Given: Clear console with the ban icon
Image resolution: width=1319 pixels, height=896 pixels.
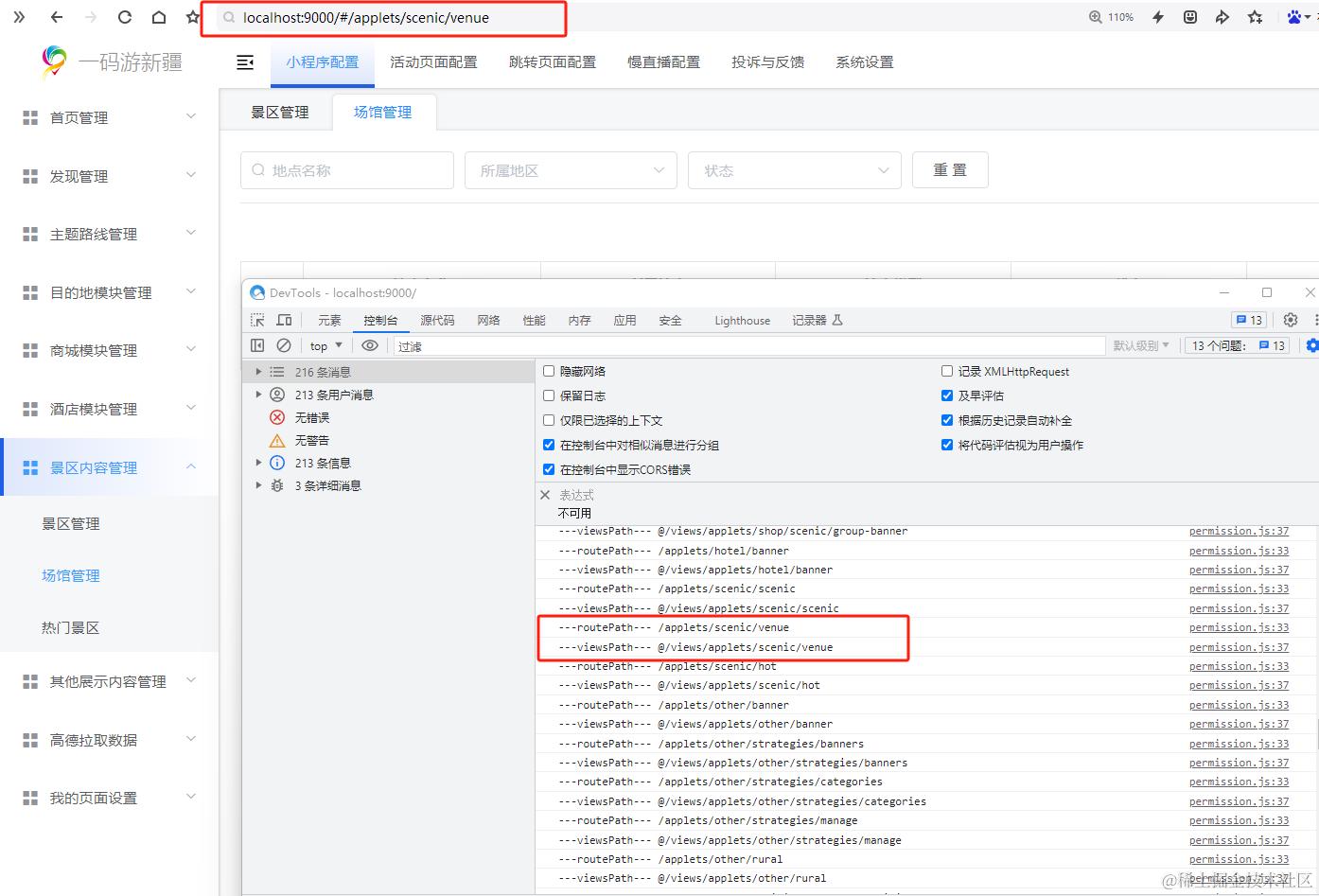Looking at the screenshot, I should (284, 345).
